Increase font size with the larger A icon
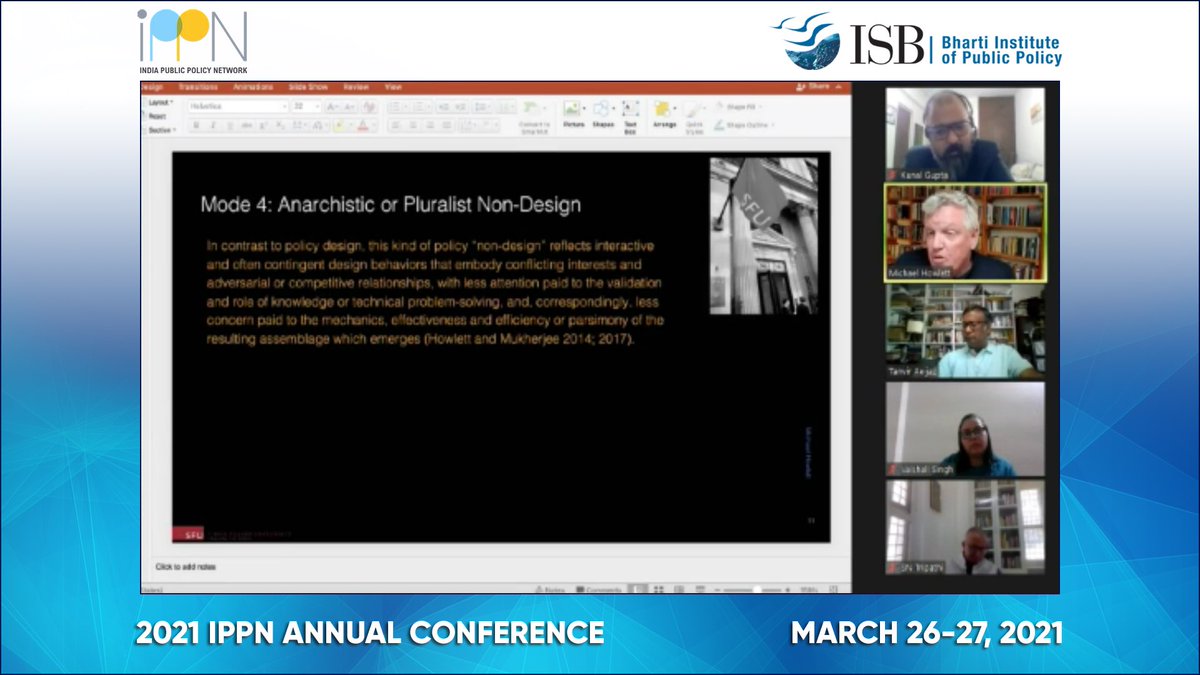The height and width of the screenshot is (675, 1200). [x=332, y=106]
